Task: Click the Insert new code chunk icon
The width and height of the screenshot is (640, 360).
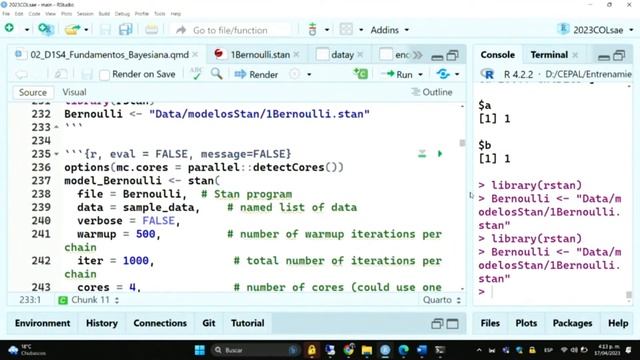Action: (360, 74)
